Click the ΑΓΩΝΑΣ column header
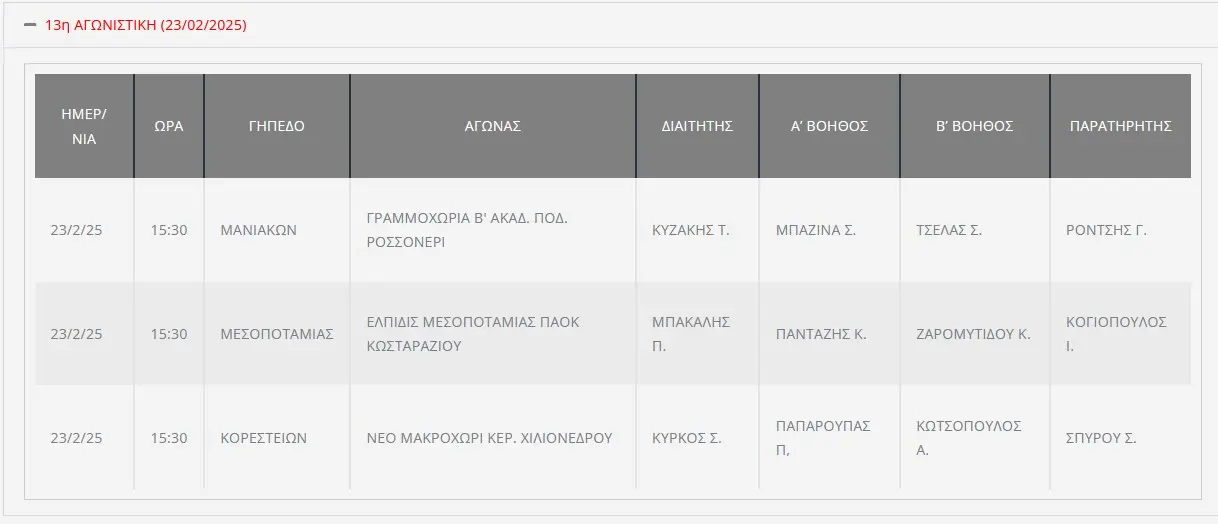1218x524 pixels. pos(493,126)
